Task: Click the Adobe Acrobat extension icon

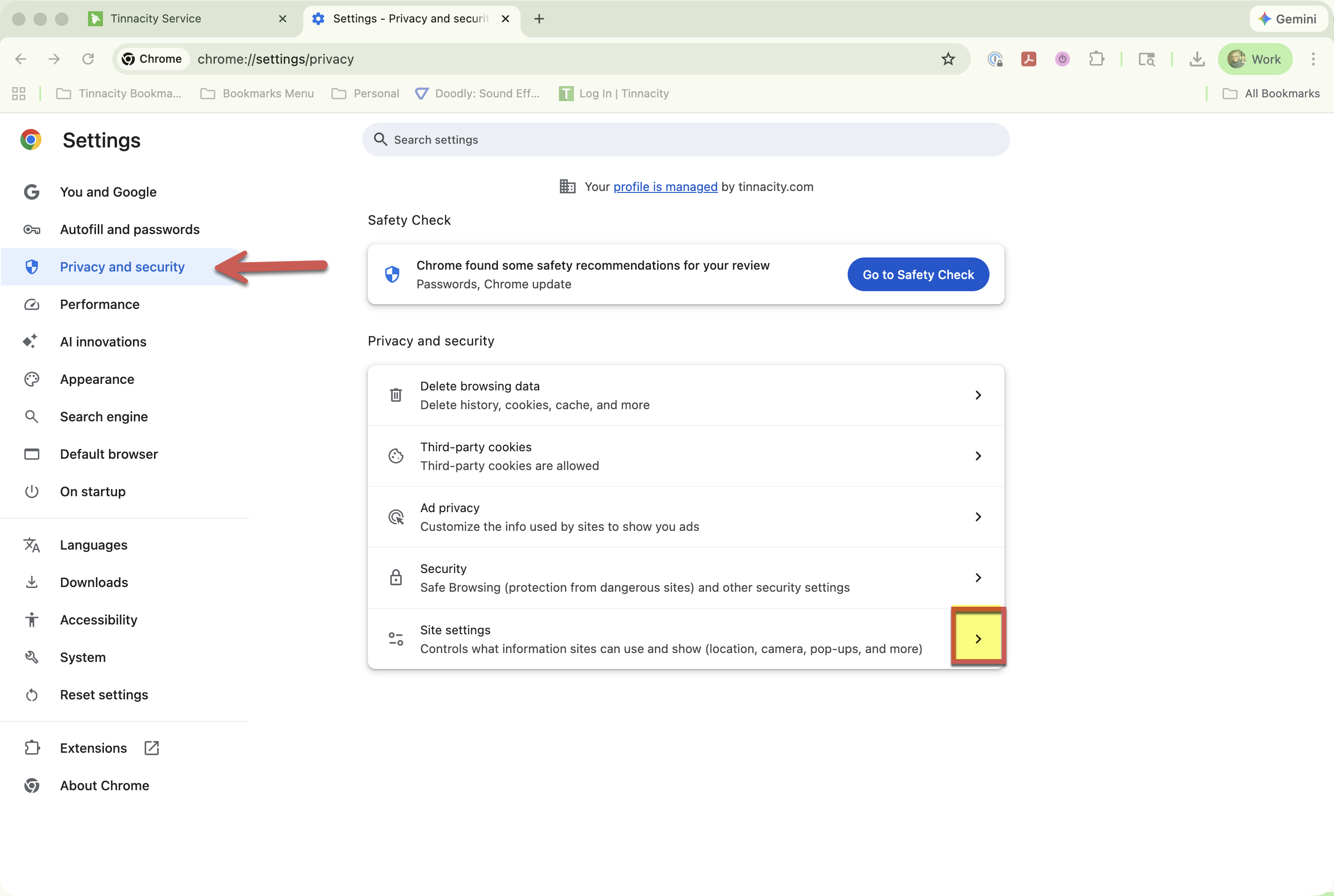Action: pos(1028,59)
